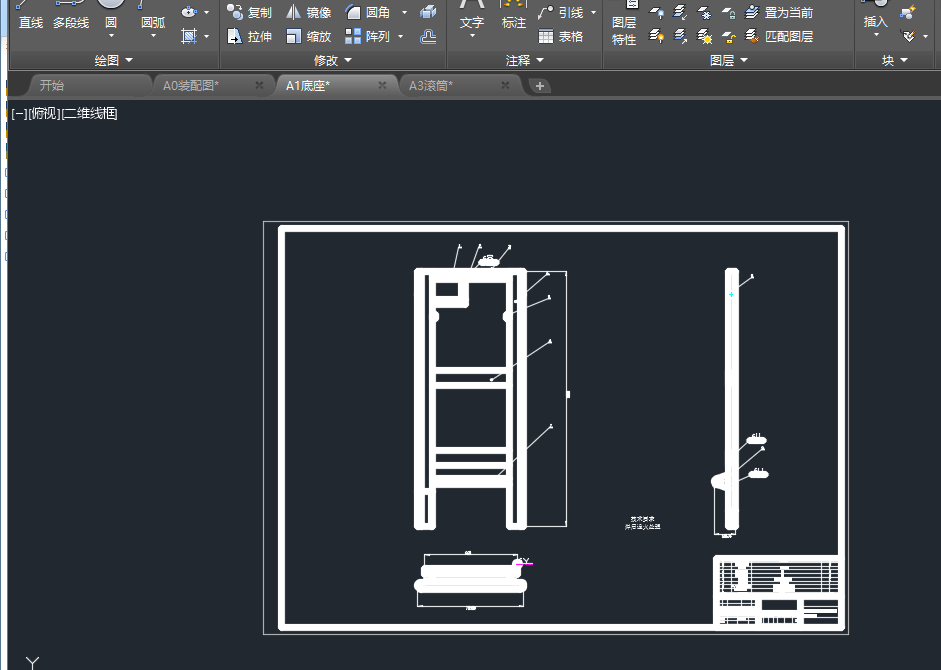Open the 插入 insert dropdown arrow
This screenshot has height=670, width=941.
pos(876,35)
